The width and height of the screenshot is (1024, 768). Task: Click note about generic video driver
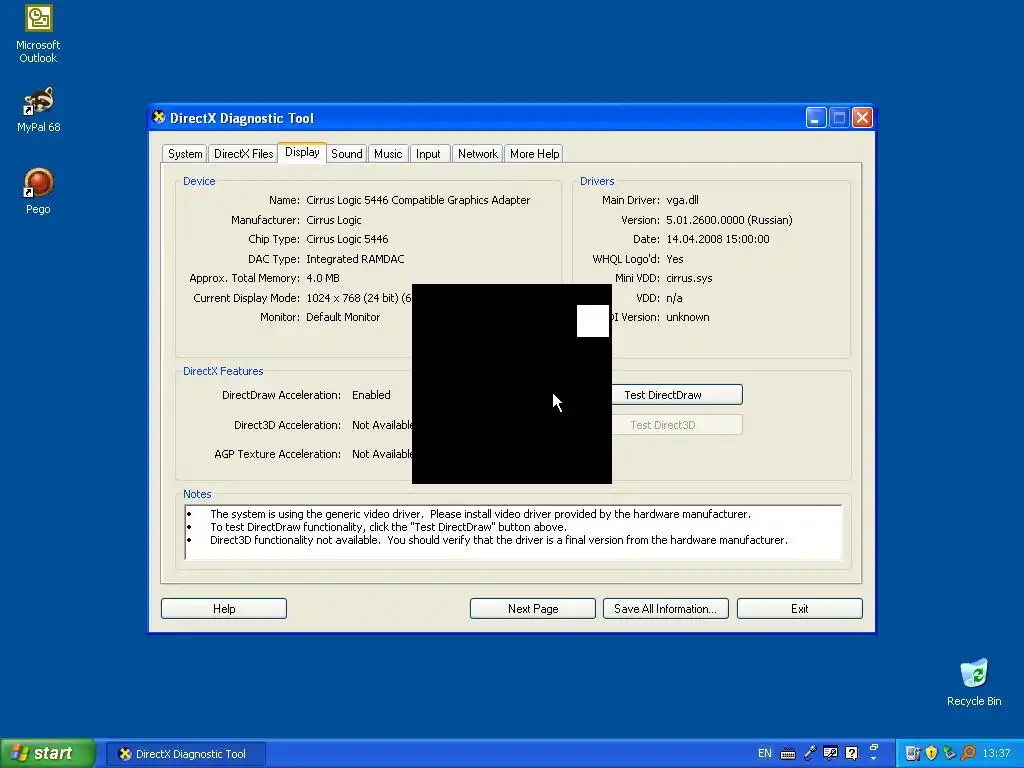coord(480,514)
